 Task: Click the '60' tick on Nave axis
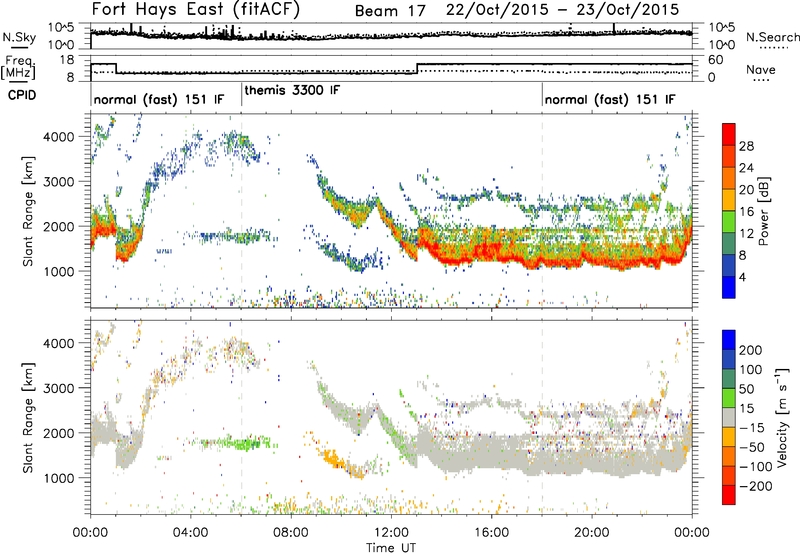[x=716, y=60]
